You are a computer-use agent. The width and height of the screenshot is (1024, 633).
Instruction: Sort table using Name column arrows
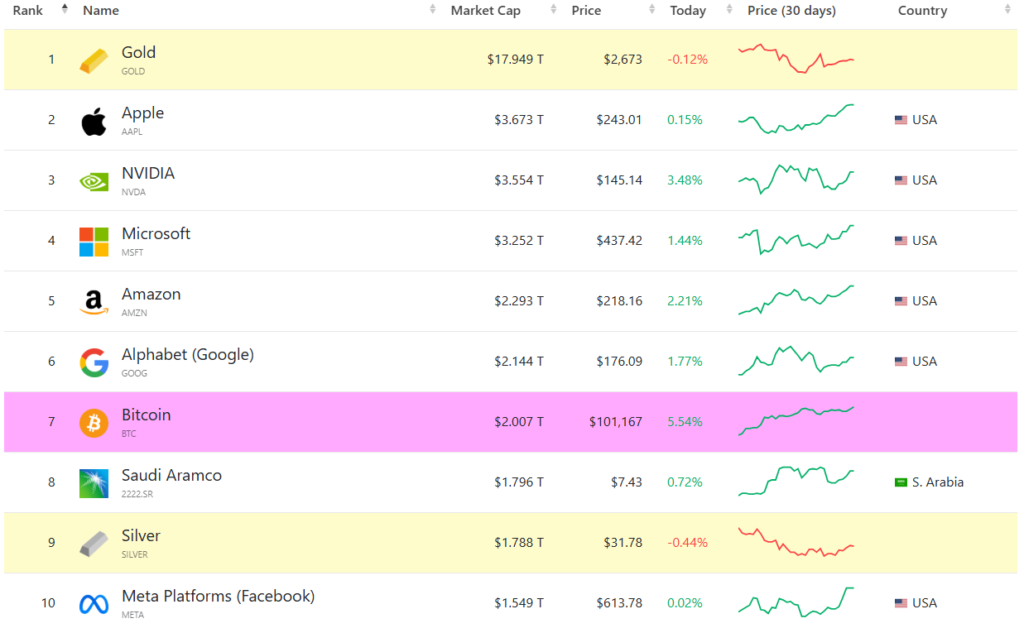(x=432, y=8)
